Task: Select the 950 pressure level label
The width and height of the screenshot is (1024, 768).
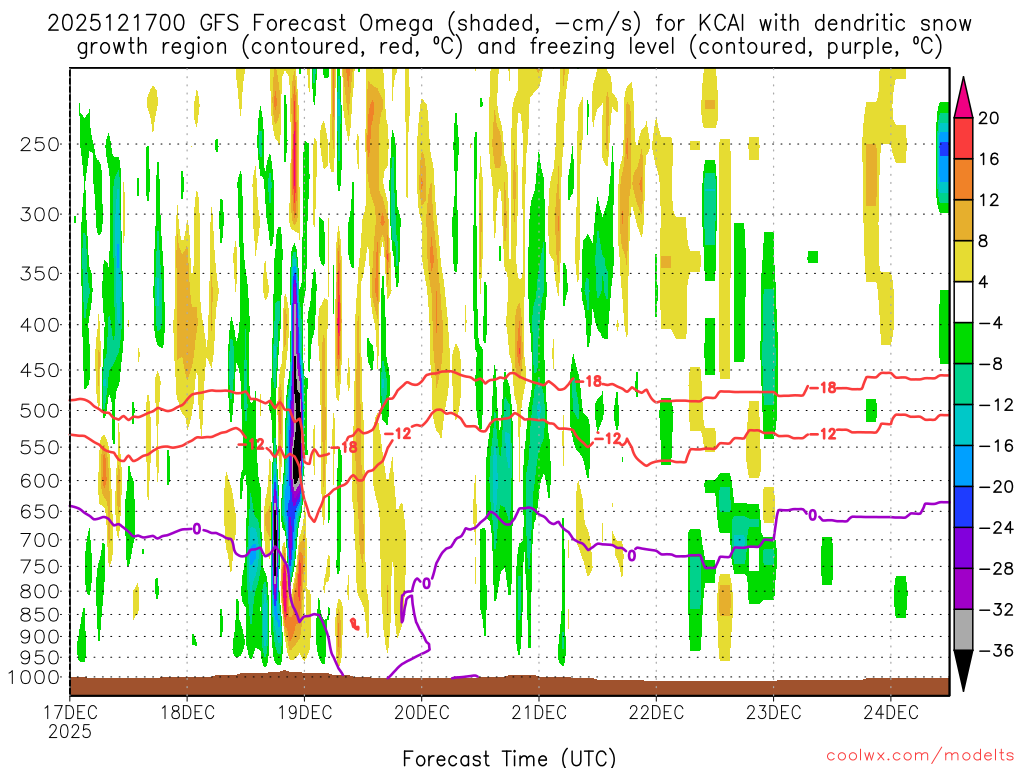Action: coord(40,658)
